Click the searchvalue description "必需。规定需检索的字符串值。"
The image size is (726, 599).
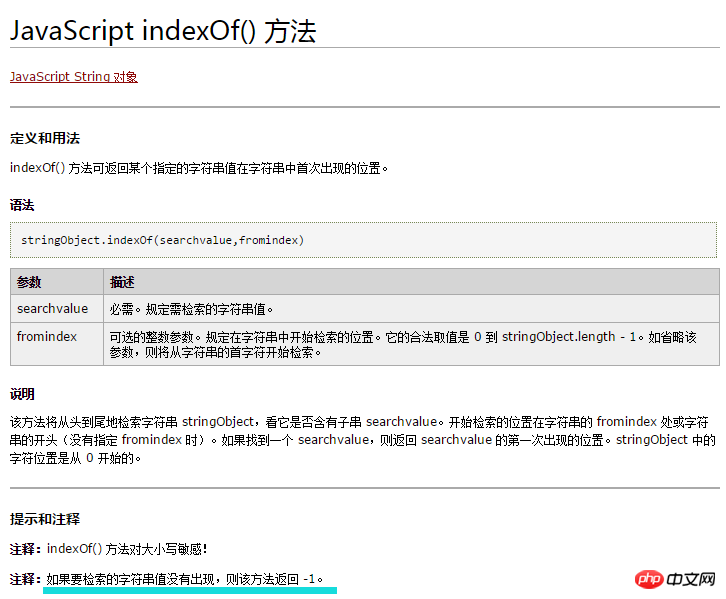192,309
